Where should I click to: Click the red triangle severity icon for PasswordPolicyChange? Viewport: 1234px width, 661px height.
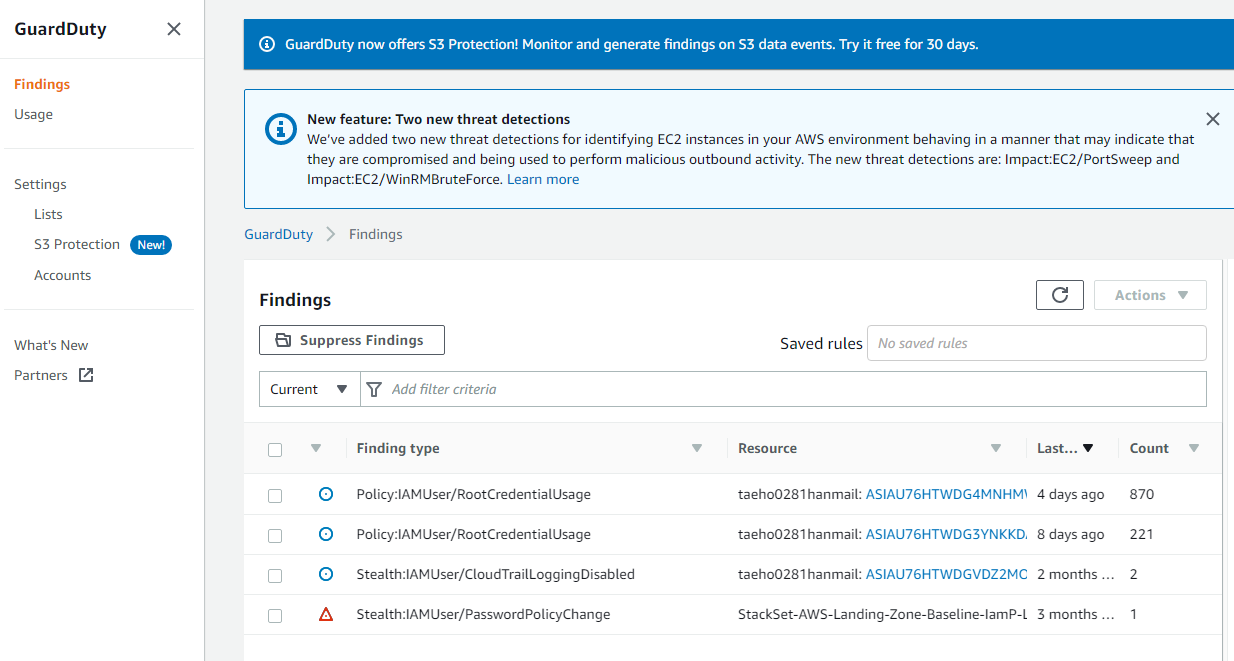pos(325,614)
